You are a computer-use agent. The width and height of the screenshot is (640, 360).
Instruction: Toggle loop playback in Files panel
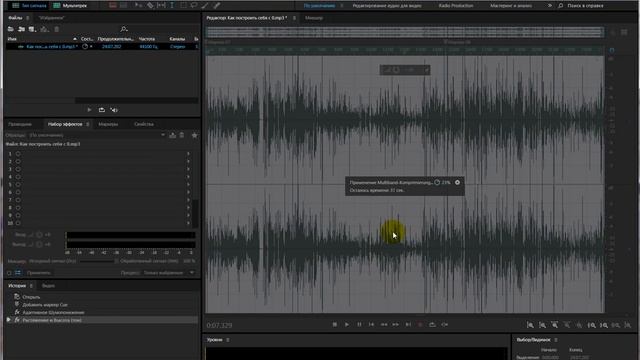(x=102, y=110)
